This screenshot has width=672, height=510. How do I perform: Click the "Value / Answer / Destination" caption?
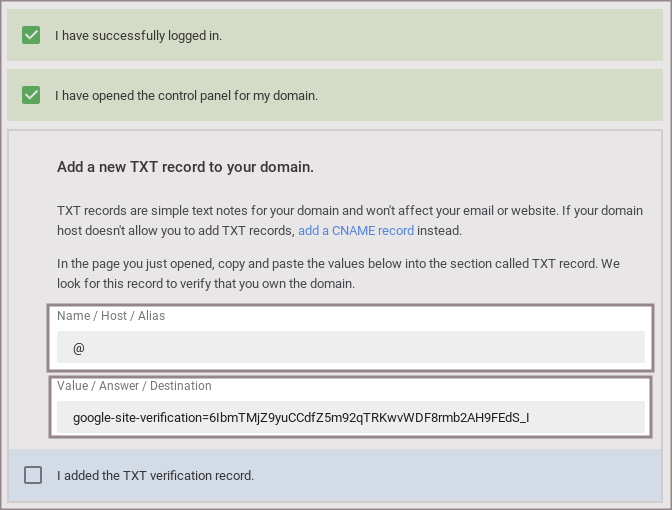click(x=134, y=386)
